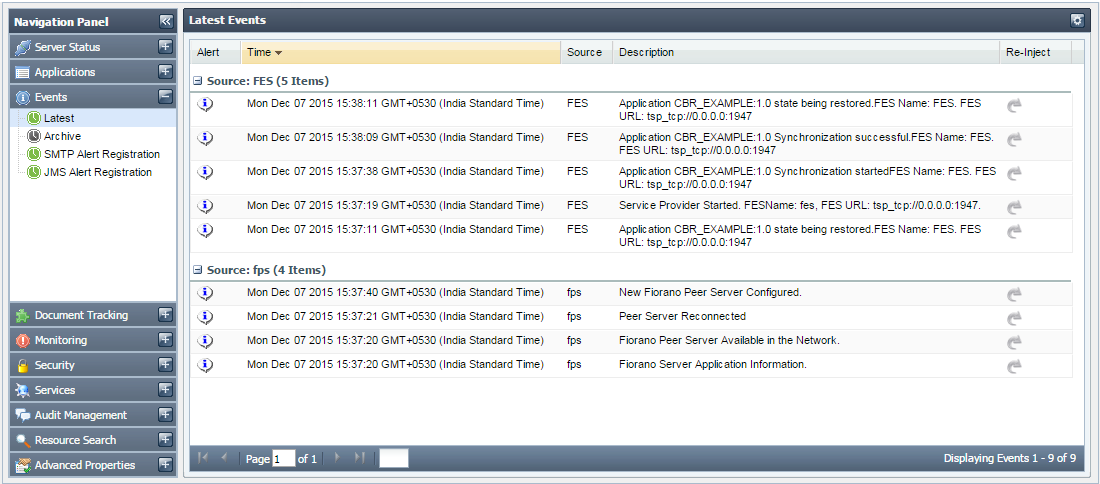Click the page number input field
Screen dimensions: 1100x484
[283, 458]
